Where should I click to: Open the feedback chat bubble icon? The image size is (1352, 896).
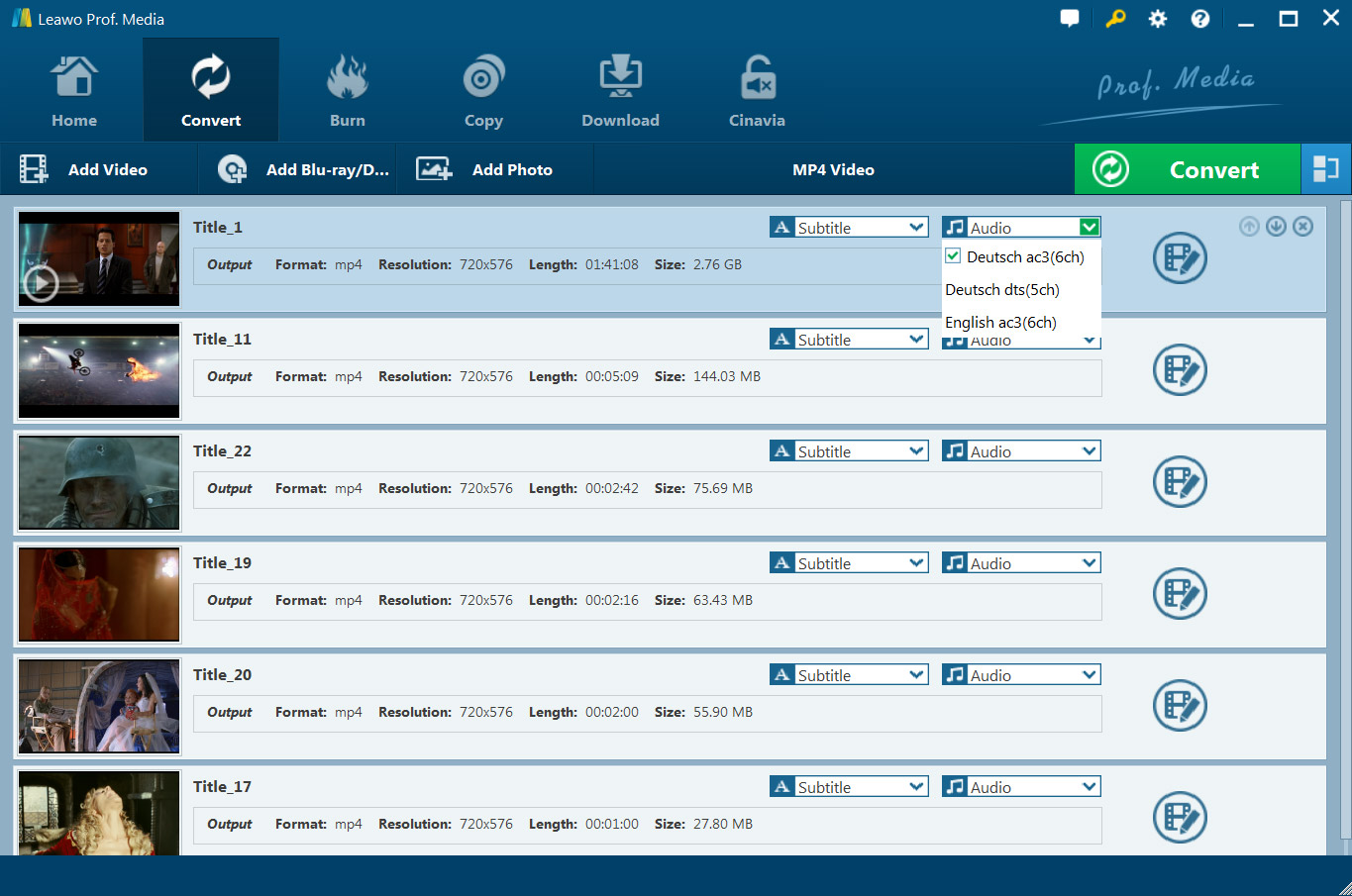tap(1070, 19)
